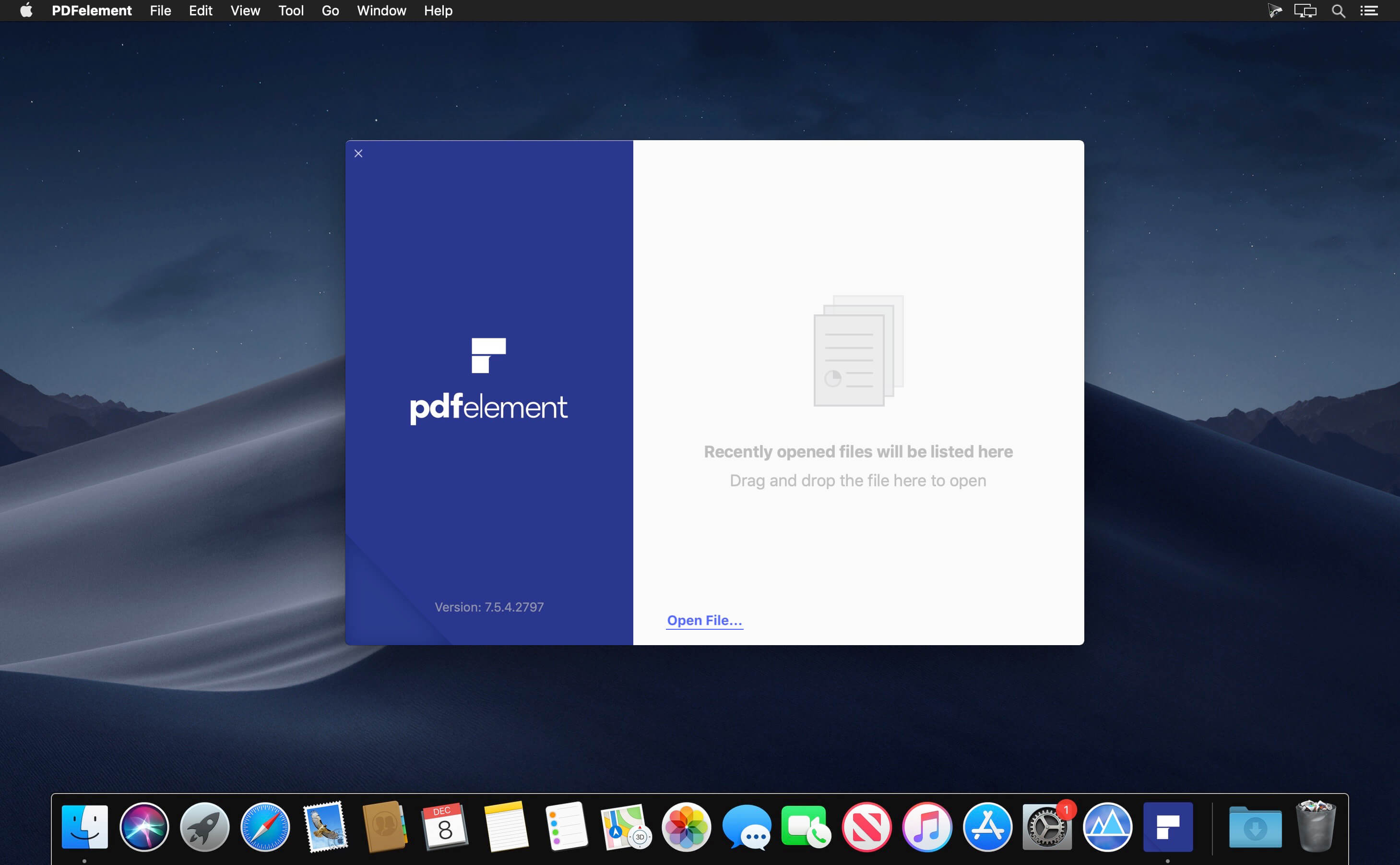
Task: Click the Spotlight search magnifier icon
Action: pos(1338,11)
